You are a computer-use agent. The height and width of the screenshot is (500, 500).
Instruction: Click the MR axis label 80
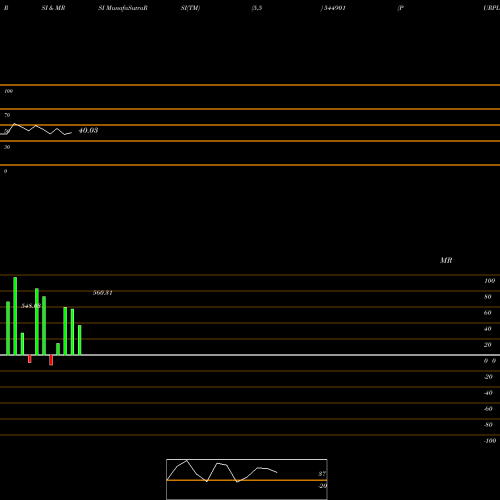click(x=488, y=297)
